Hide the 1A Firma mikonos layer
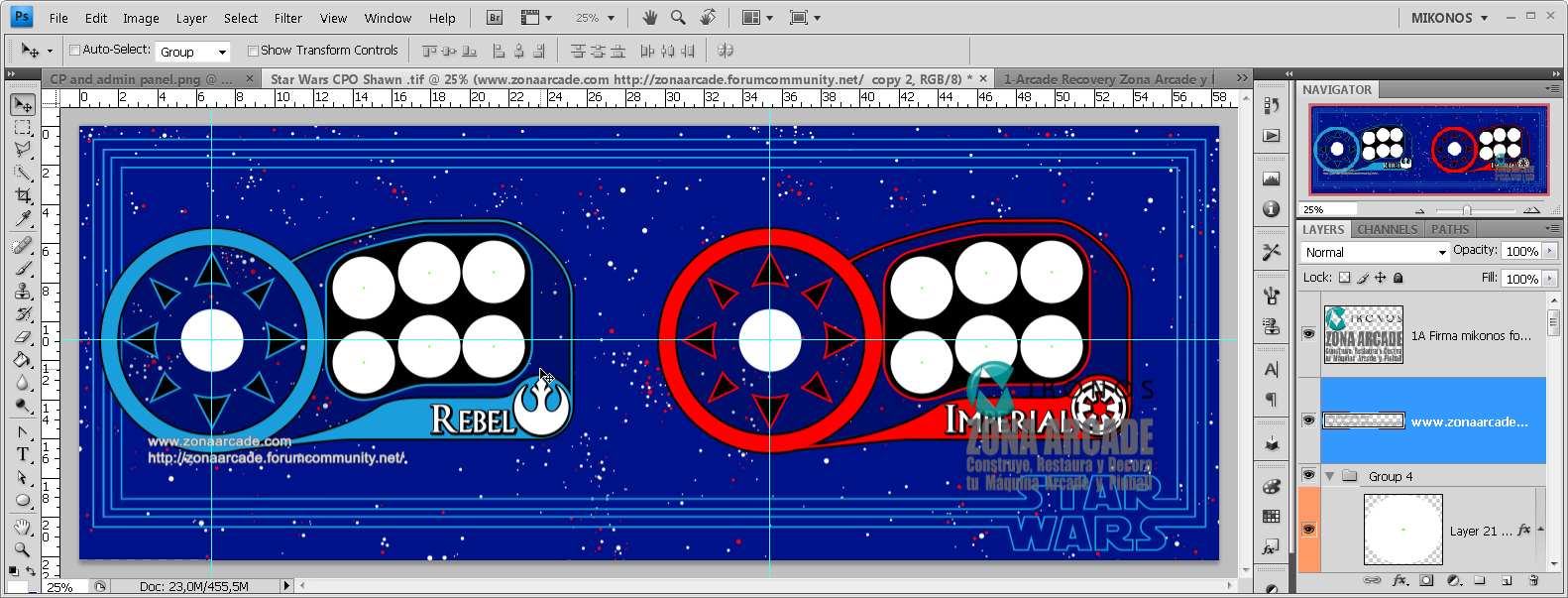The image size is (1568, 598). 1308,335
